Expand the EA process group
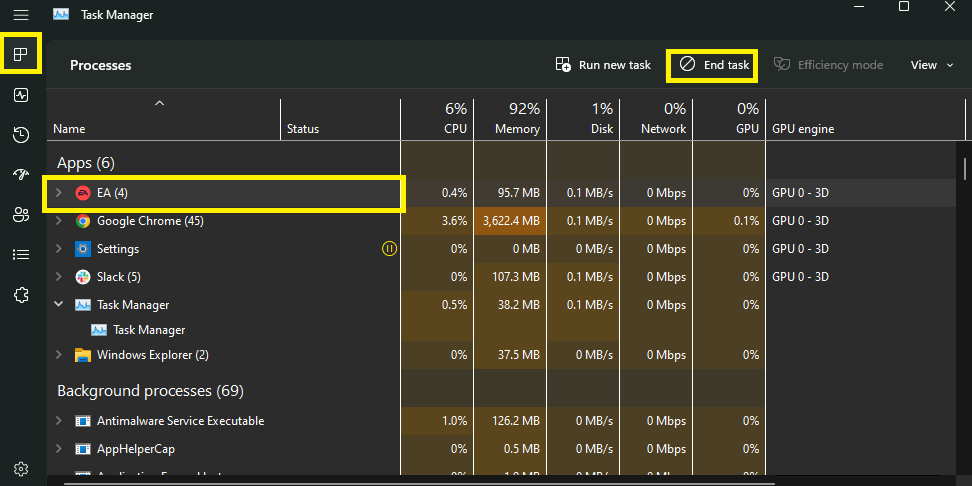Image resolution: width=972 pixels, height=486 pixels. coord(58,192)
